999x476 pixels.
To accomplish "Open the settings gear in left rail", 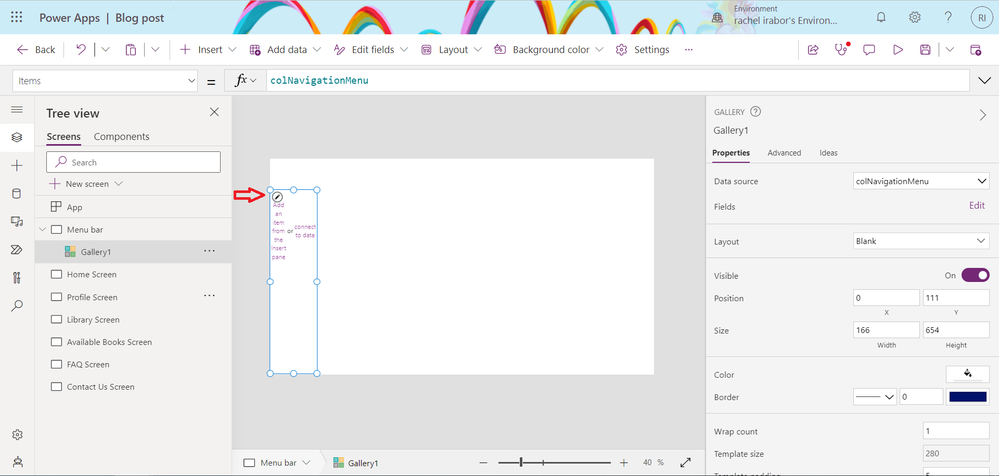I will (17, 435).
